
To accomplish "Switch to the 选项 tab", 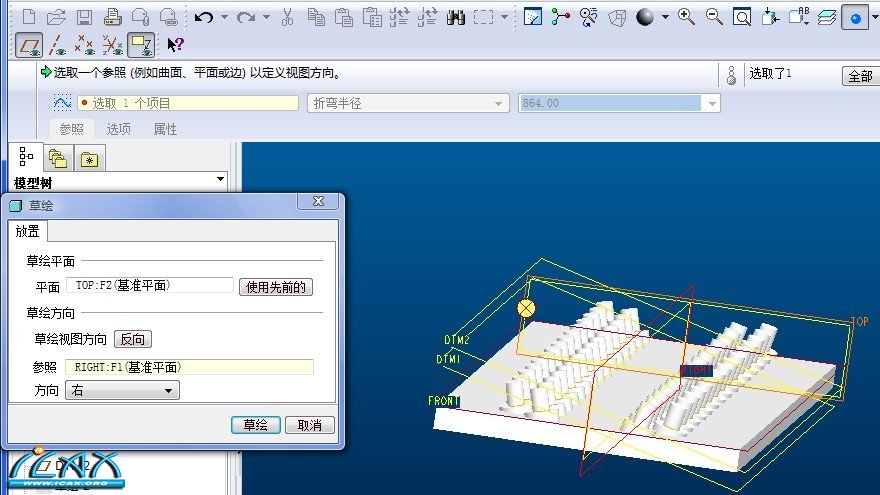I will [x=119, y=129].
